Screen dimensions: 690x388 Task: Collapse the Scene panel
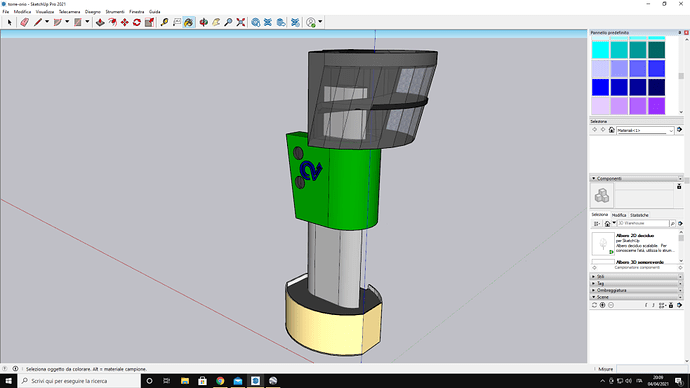(594, 297)
